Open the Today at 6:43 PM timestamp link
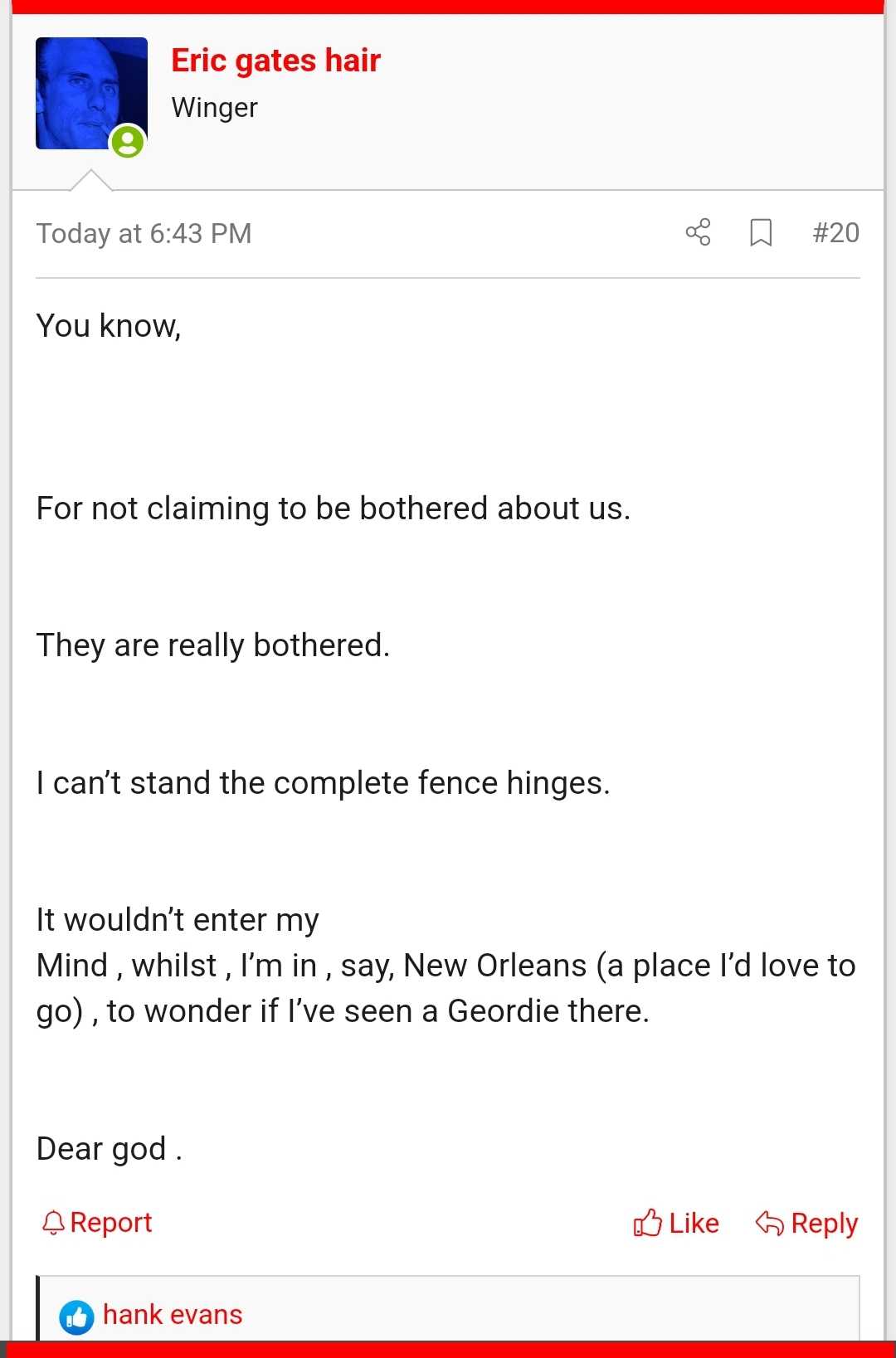 [x=144, y=233]
